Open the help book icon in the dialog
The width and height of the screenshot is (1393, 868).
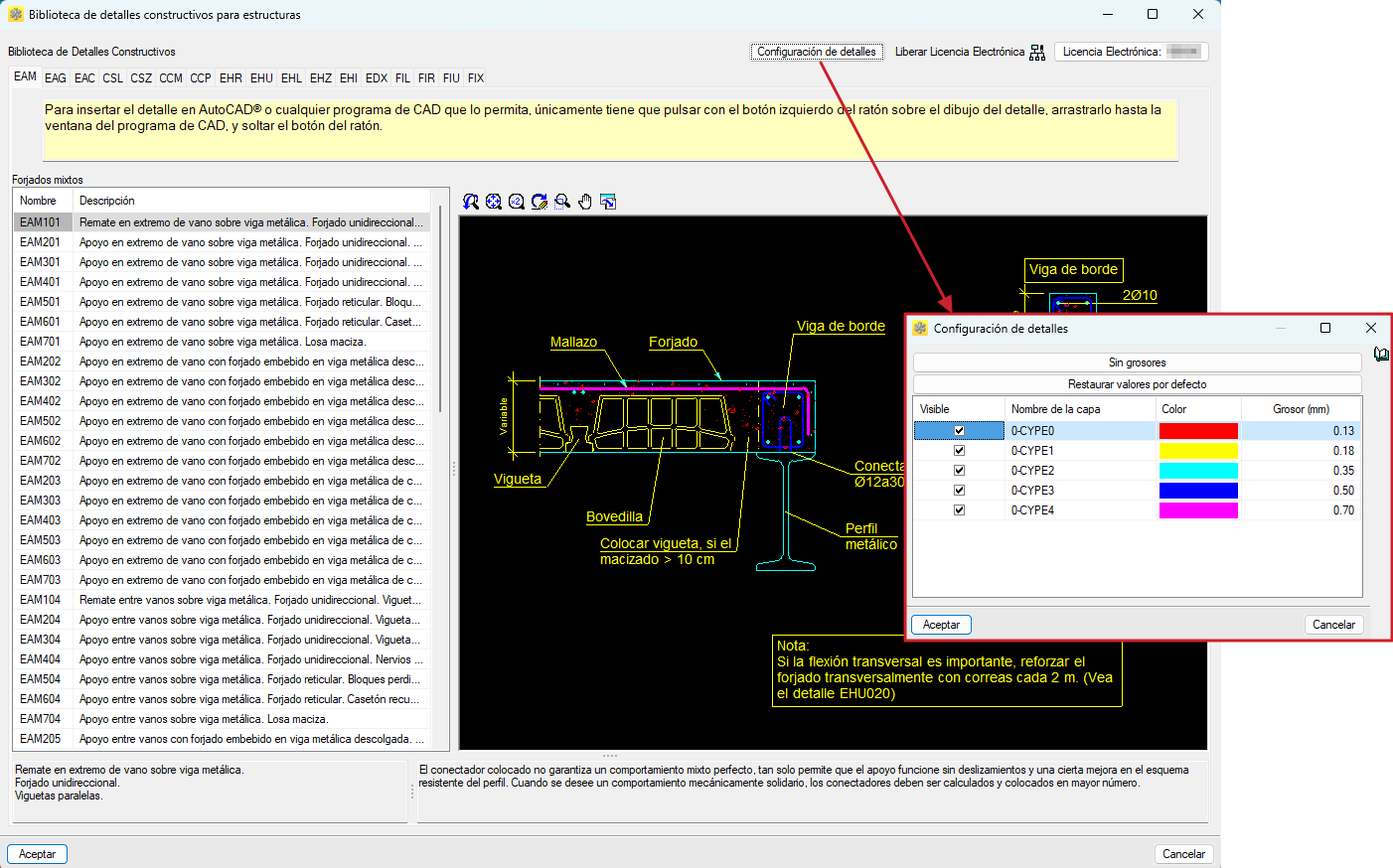(1381, 355)
